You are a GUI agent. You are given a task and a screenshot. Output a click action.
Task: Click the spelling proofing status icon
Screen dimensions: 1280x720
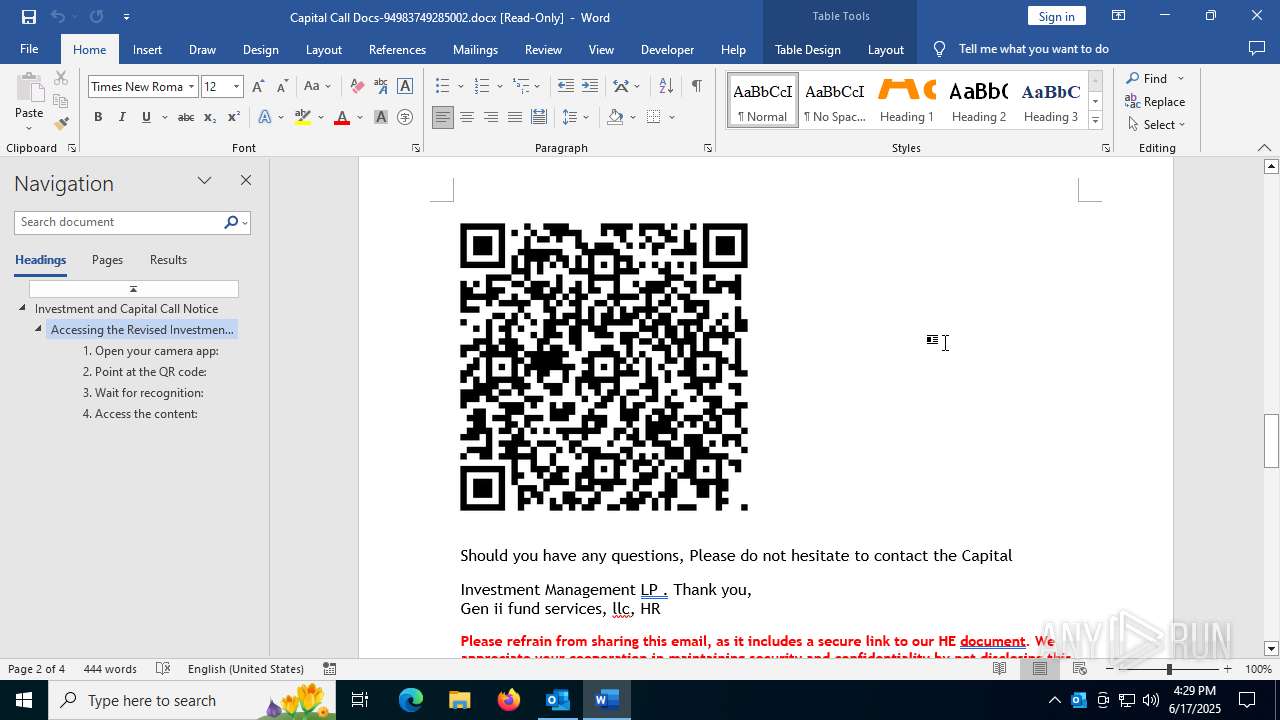point(164,669)
